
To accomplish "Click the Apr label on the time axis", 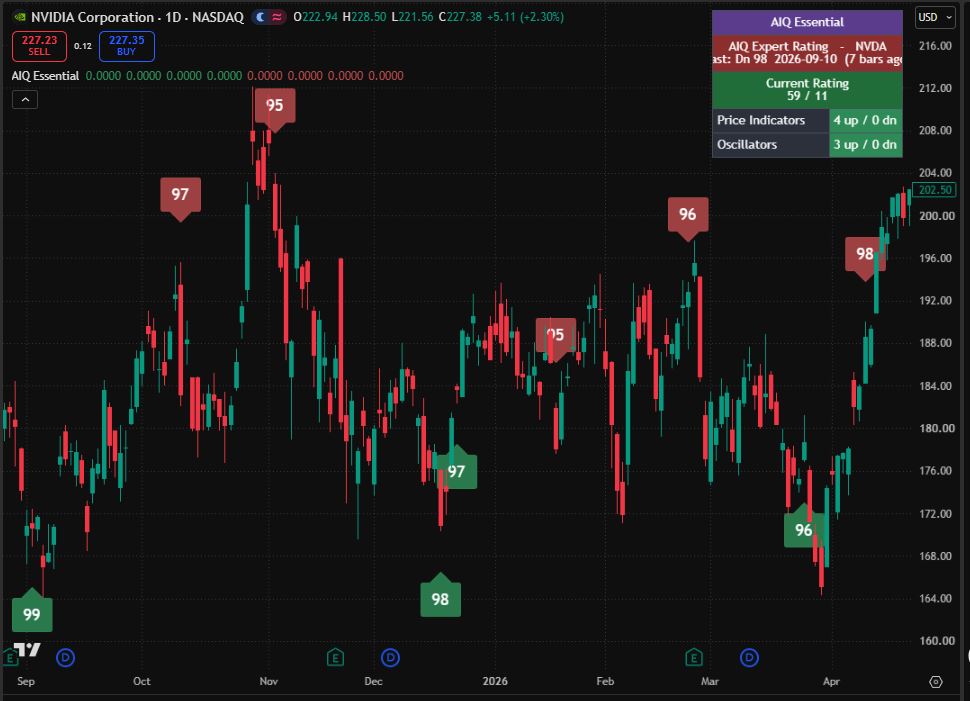I will [x=831, y=681].
